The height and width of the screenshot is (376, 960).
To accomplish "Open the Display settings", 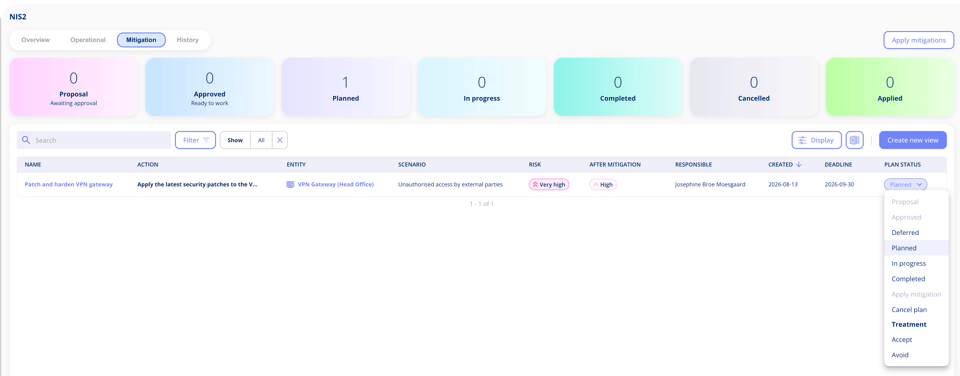I will pos(816,140).
